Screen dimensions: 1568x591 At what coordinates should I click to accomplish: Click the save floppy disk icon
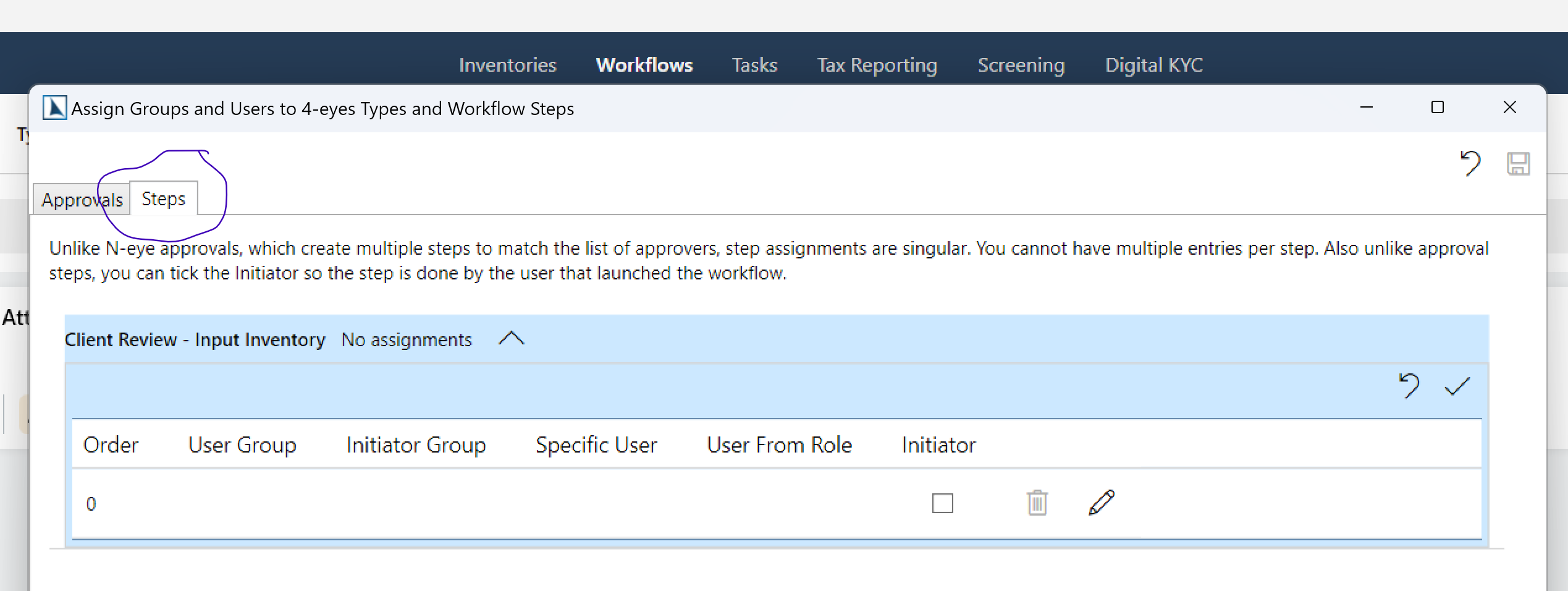[1519, 164]
